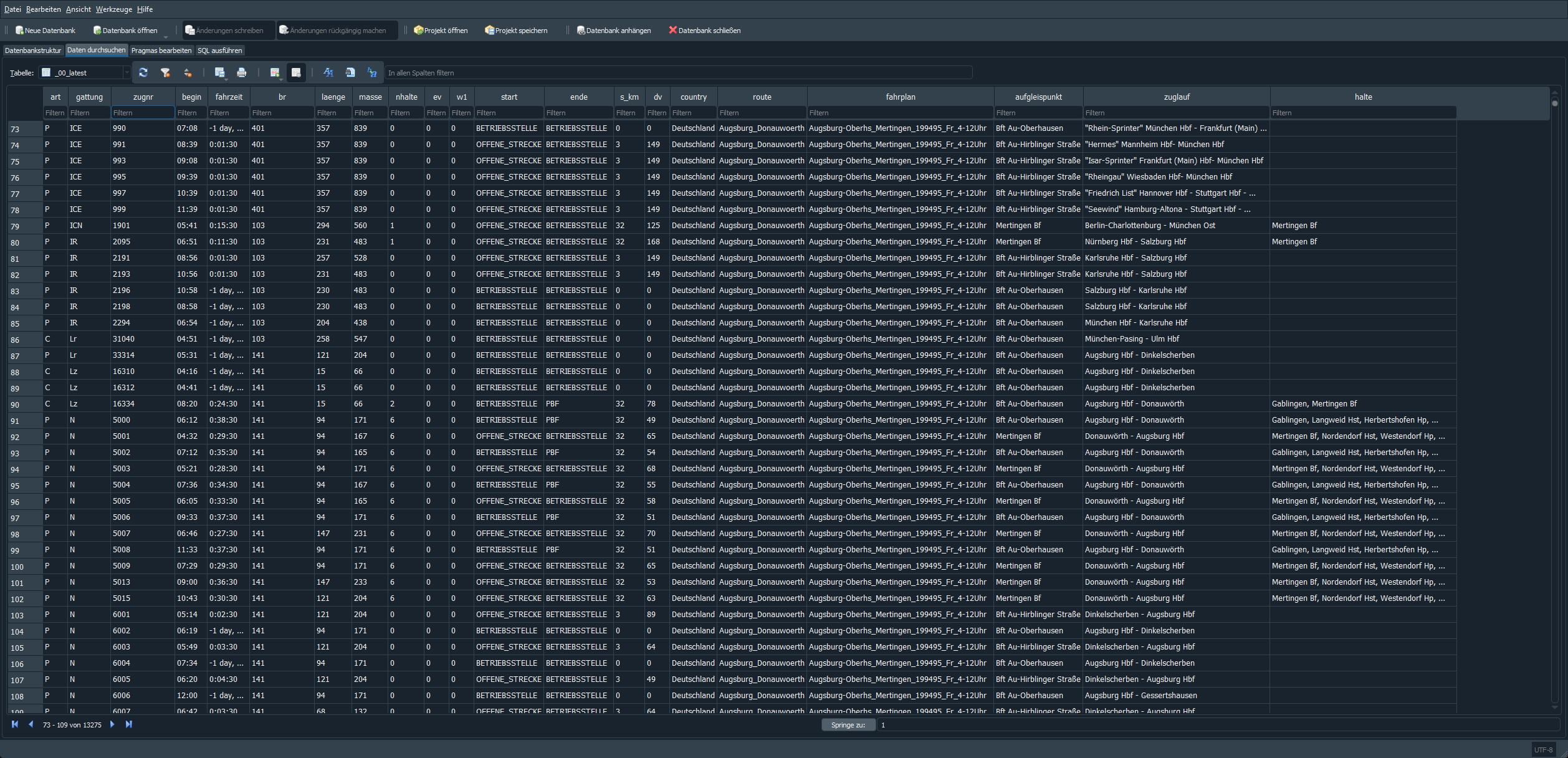Screen dimensions: 1568x758
Task: Sort by the fahrzeit column header
Action: pyautogui.click(x=229, y=97)
